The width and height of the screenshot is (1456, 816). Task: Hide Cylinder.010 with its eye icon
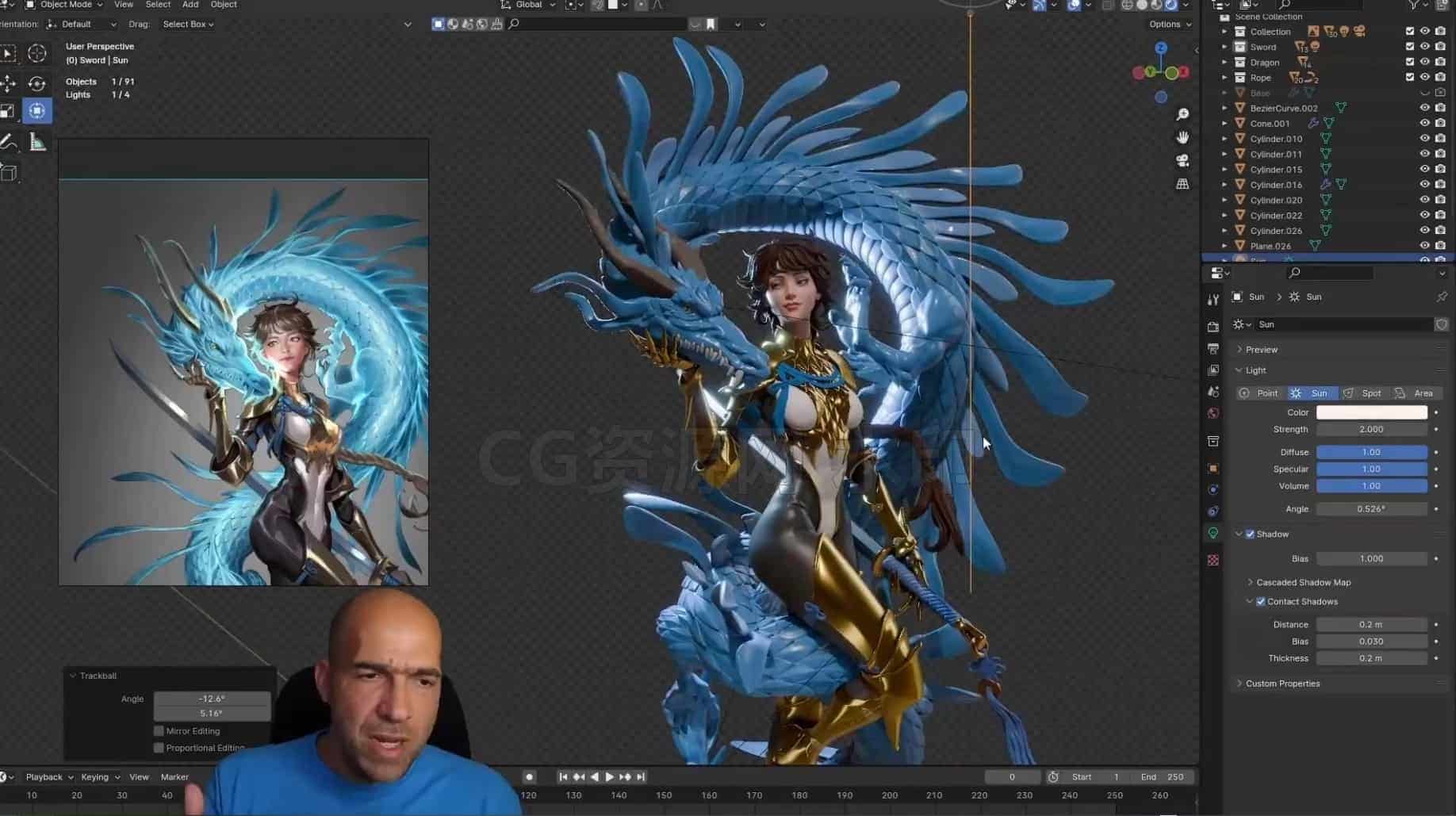tap(1425, 139)
